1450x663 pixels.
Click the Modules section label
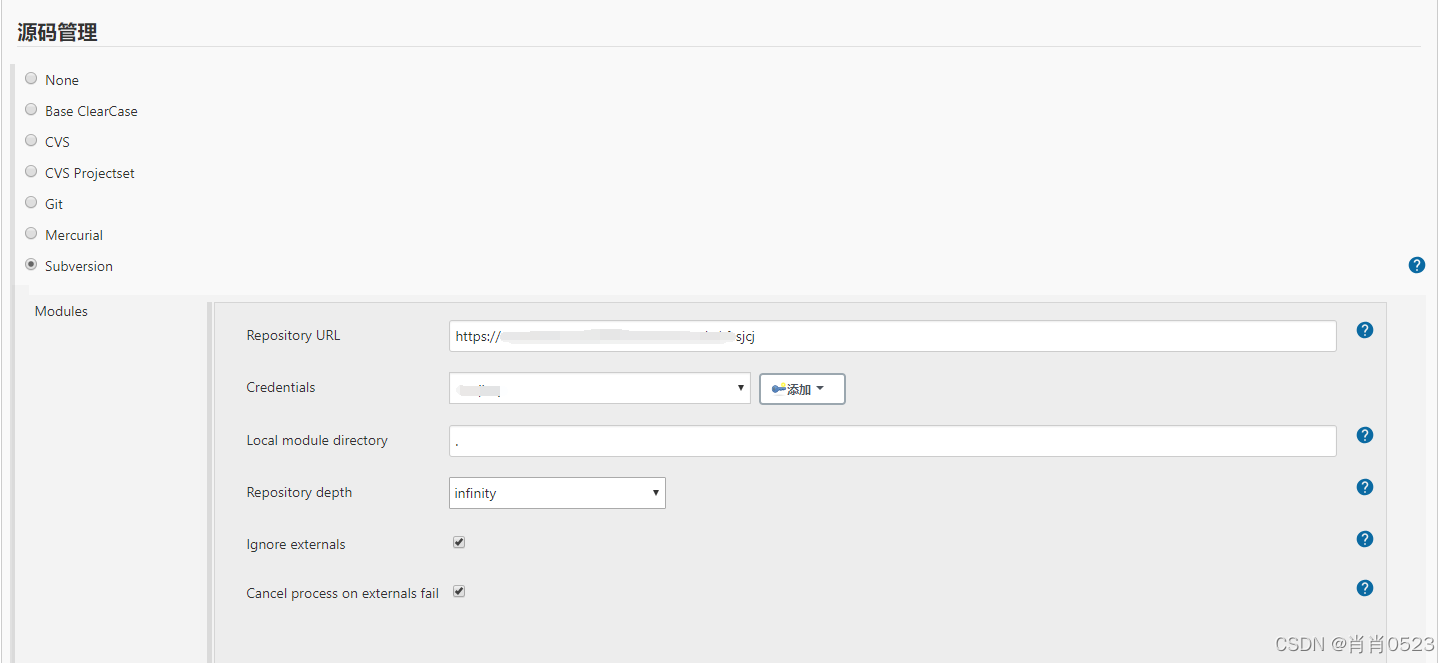61,311
